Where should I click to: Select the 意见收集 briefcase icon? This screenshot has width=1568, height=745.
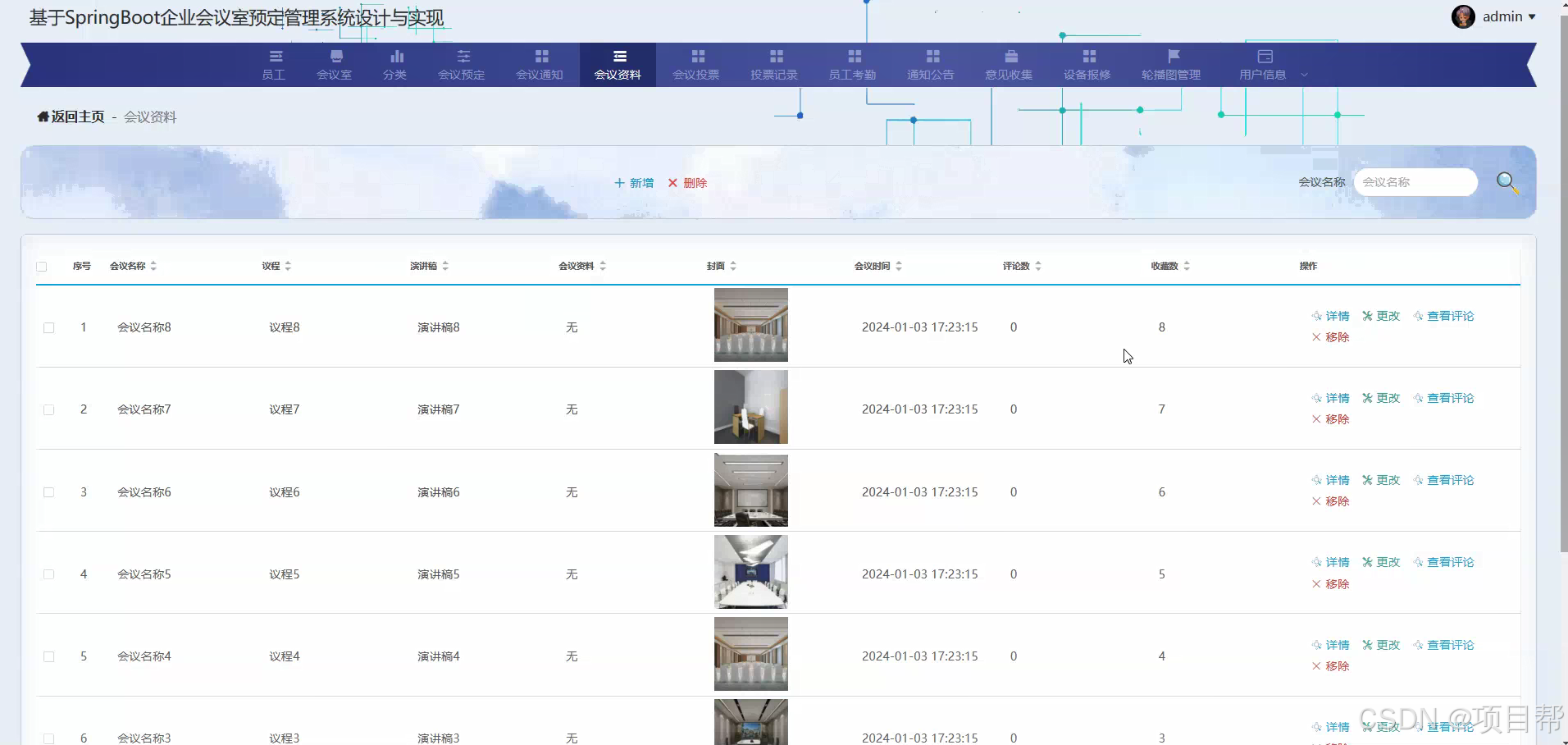pos(1011,56)
